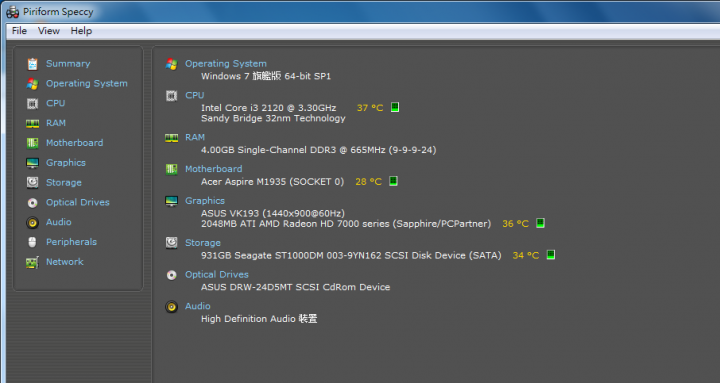This screenshot has height=383, width=720.
Task: Click the text Intel Core i3 2120 @ 3.30GHz
Action: [269, 108]
